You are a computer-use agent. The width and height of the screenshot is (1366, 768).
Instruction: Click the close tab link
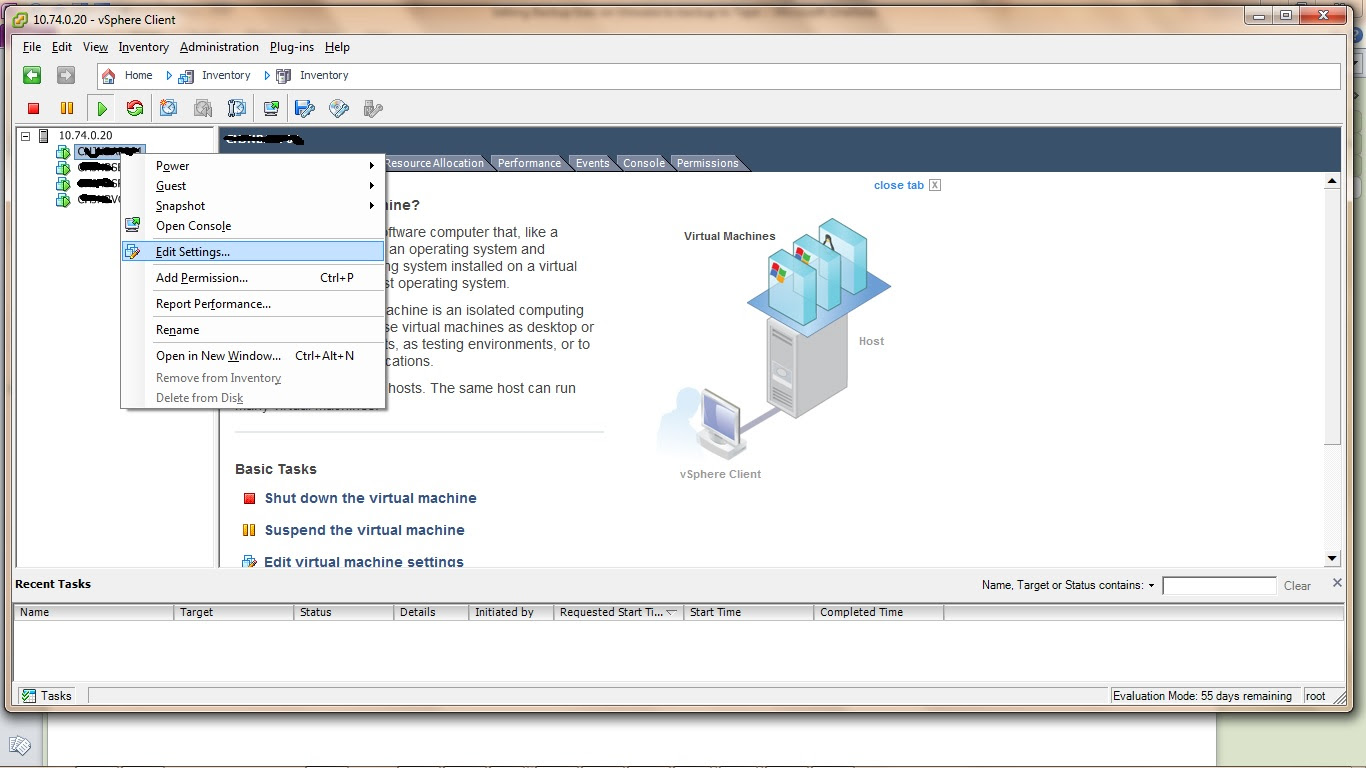pyautogui.click(x=899, y=185)
